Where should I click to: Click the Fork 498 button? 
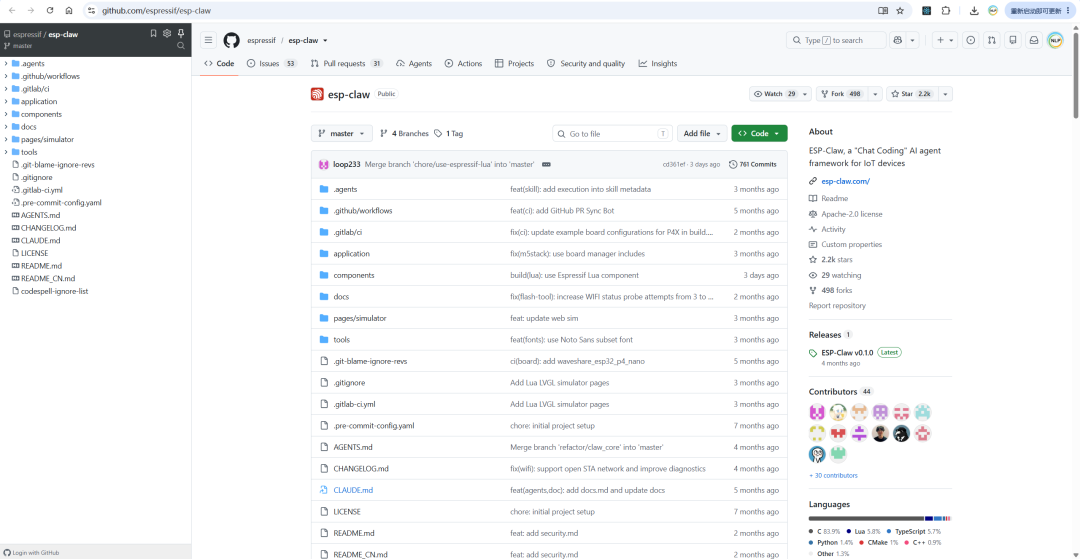tap(842, 94)
